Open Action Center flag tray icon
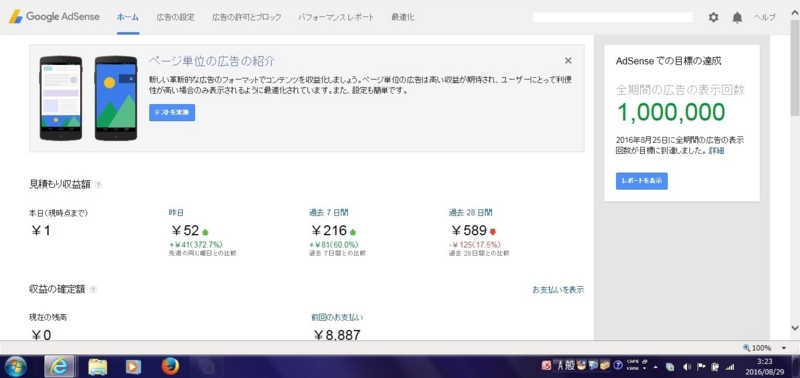The image size is (800, 378). coord(701,367)
